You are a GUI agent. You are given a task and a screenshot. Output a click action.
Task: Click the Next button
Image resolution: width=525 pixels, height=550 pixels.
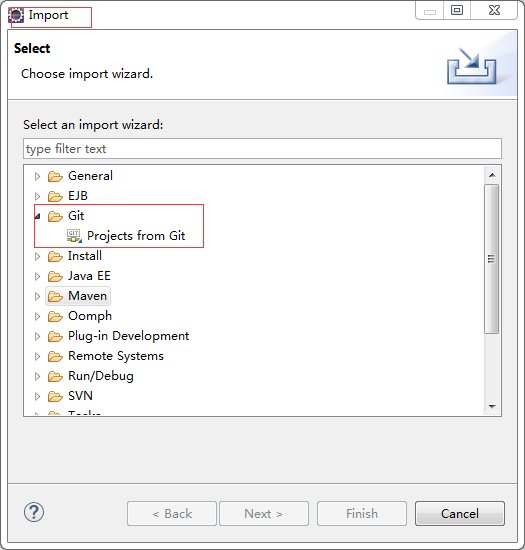[264, 514]
